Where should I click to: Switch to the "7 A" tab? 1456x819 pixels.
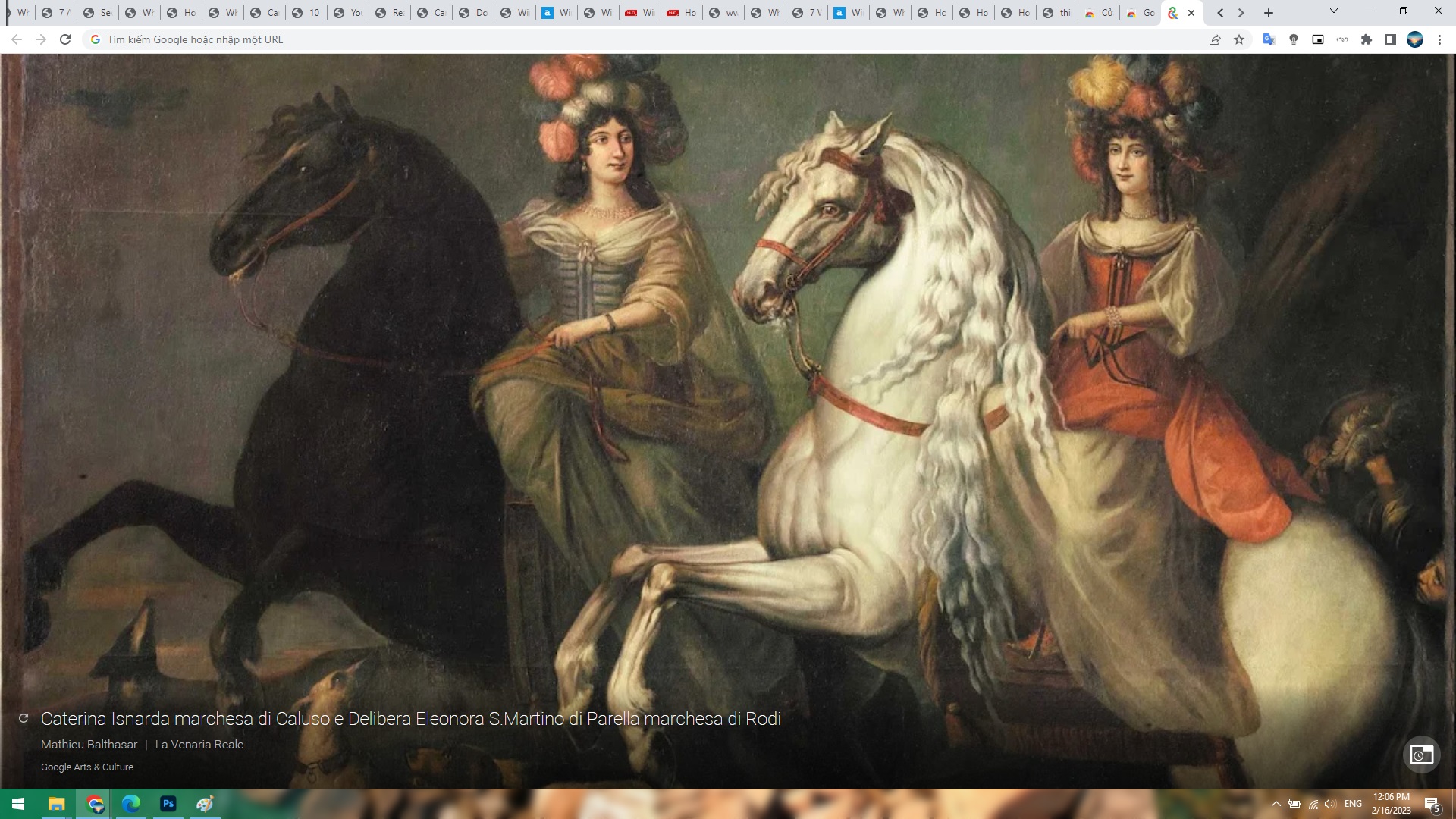[56, 13]
